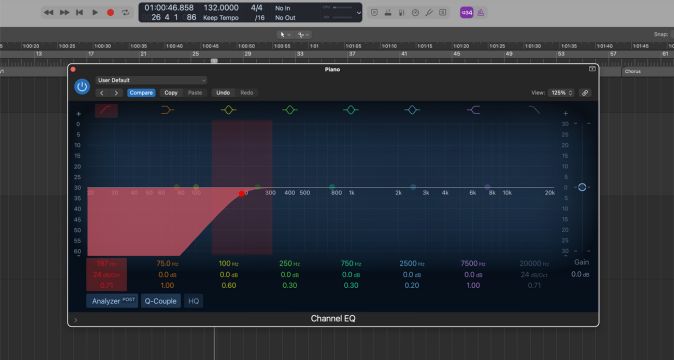The width and height of the screenshot is (674, 360).
Task: Open the secondary tool menu
Action: pyautogui.click(x=303, y=35)
